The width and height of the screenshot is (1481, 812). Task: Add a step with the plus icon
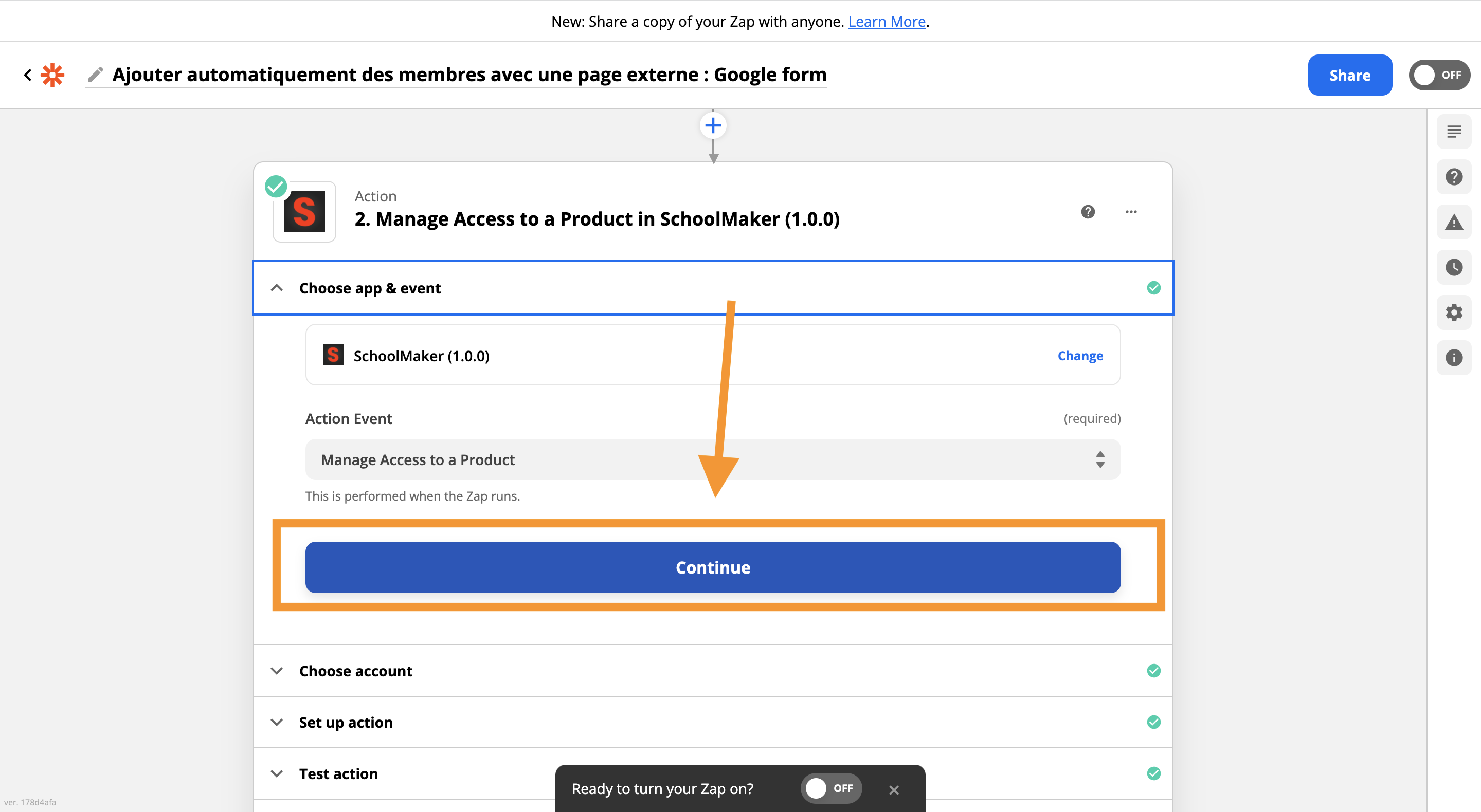713,125
